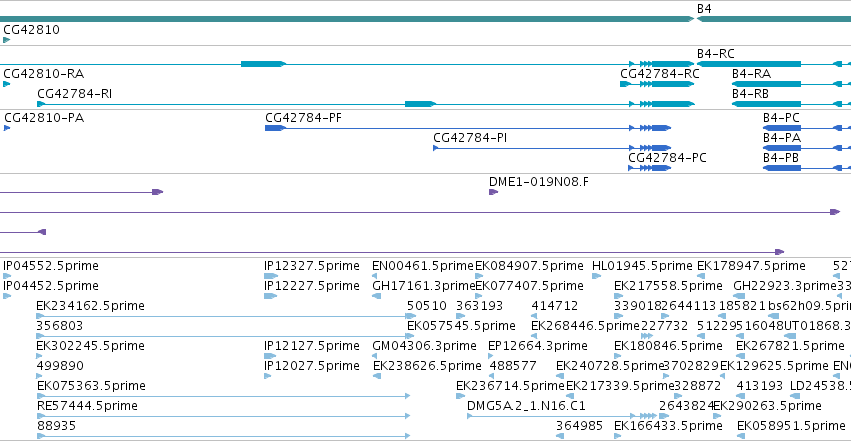Click the 50510 feature label

(427, 306)
